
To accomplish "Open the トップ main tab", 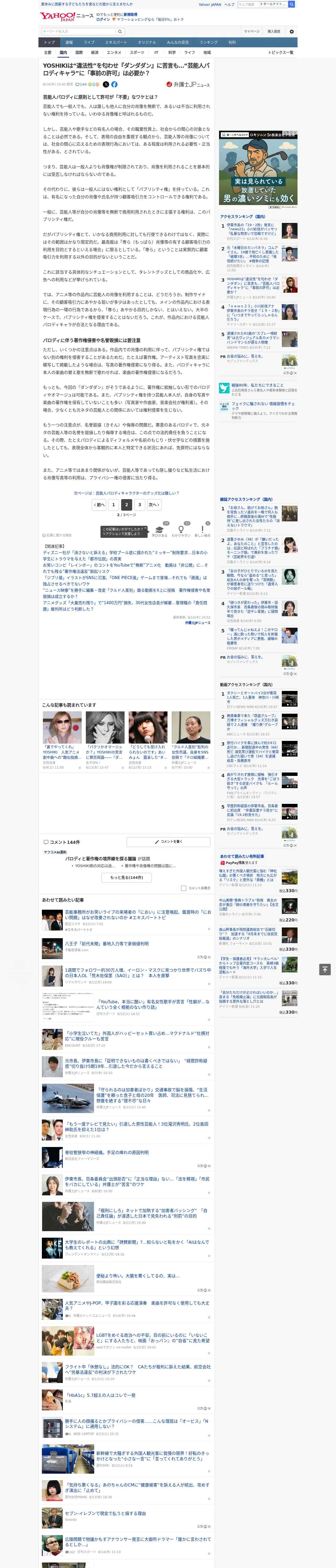I will [x=49, y=43].
